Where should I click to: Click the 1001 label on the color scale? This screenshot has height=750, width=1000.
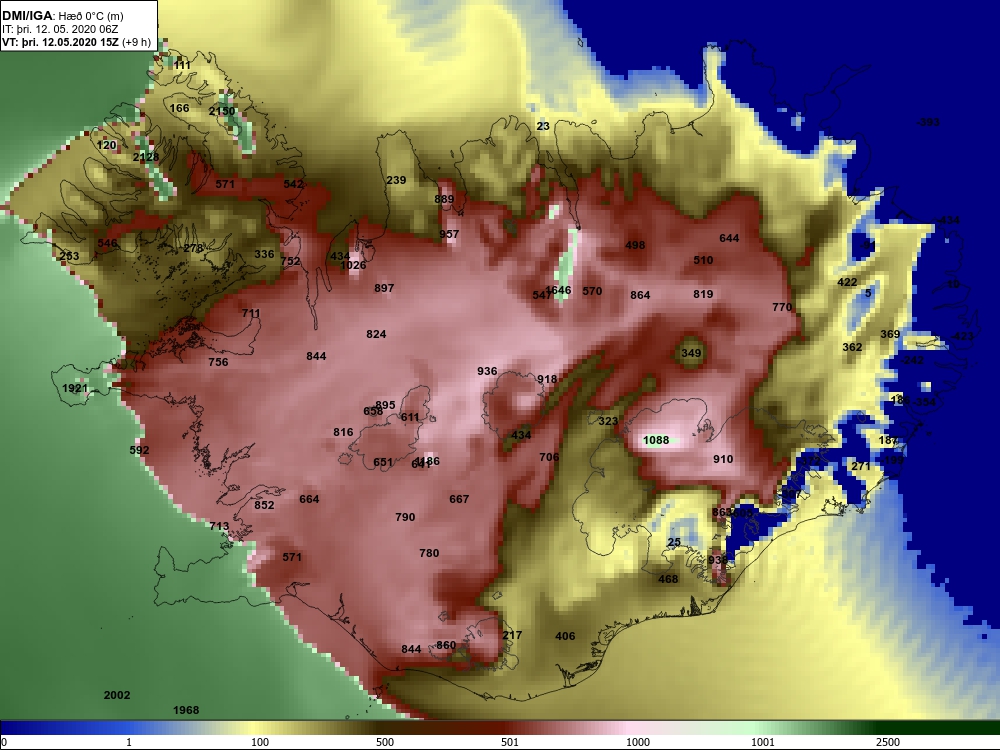pos(763,742)
